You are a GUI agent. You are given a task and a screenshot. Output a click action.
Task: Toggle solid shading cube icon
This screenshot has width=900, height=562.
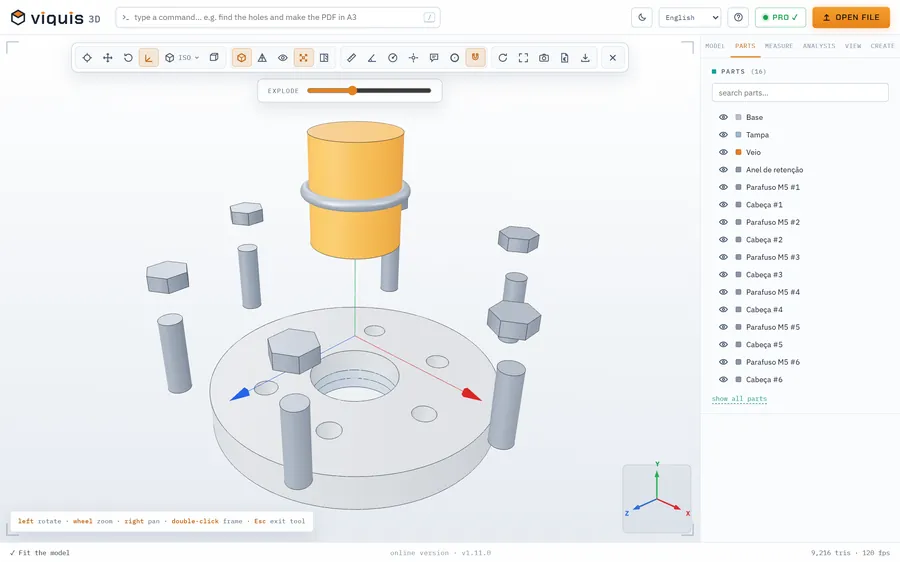click(242, 57)
